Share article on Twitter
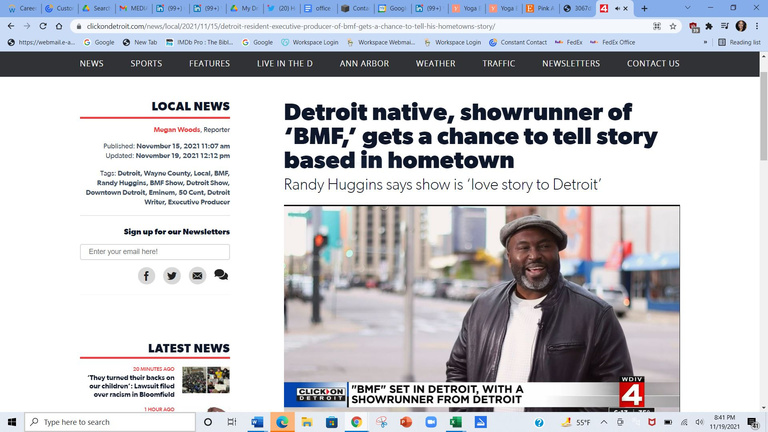This screenshot has height=432, width=768. [172, 276]
